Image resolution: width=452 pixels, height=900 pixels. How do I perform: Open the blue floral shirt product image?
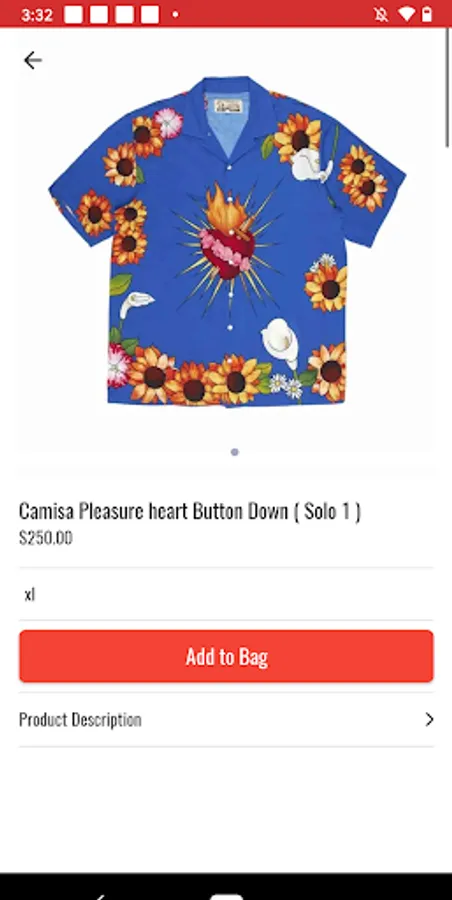pos(227,241)
